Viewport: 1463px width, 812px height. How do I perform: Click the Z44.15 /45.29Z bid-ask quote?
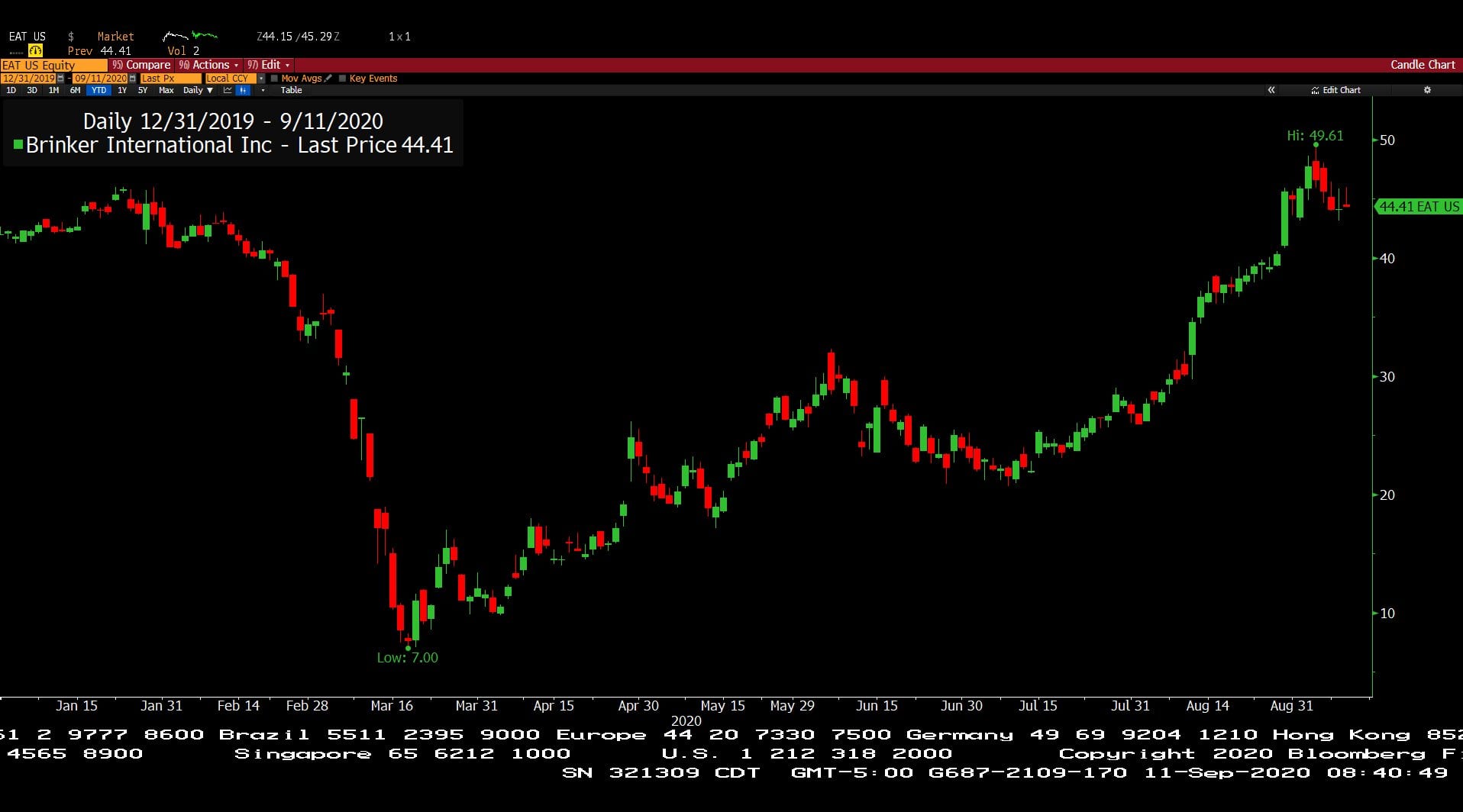299,36
